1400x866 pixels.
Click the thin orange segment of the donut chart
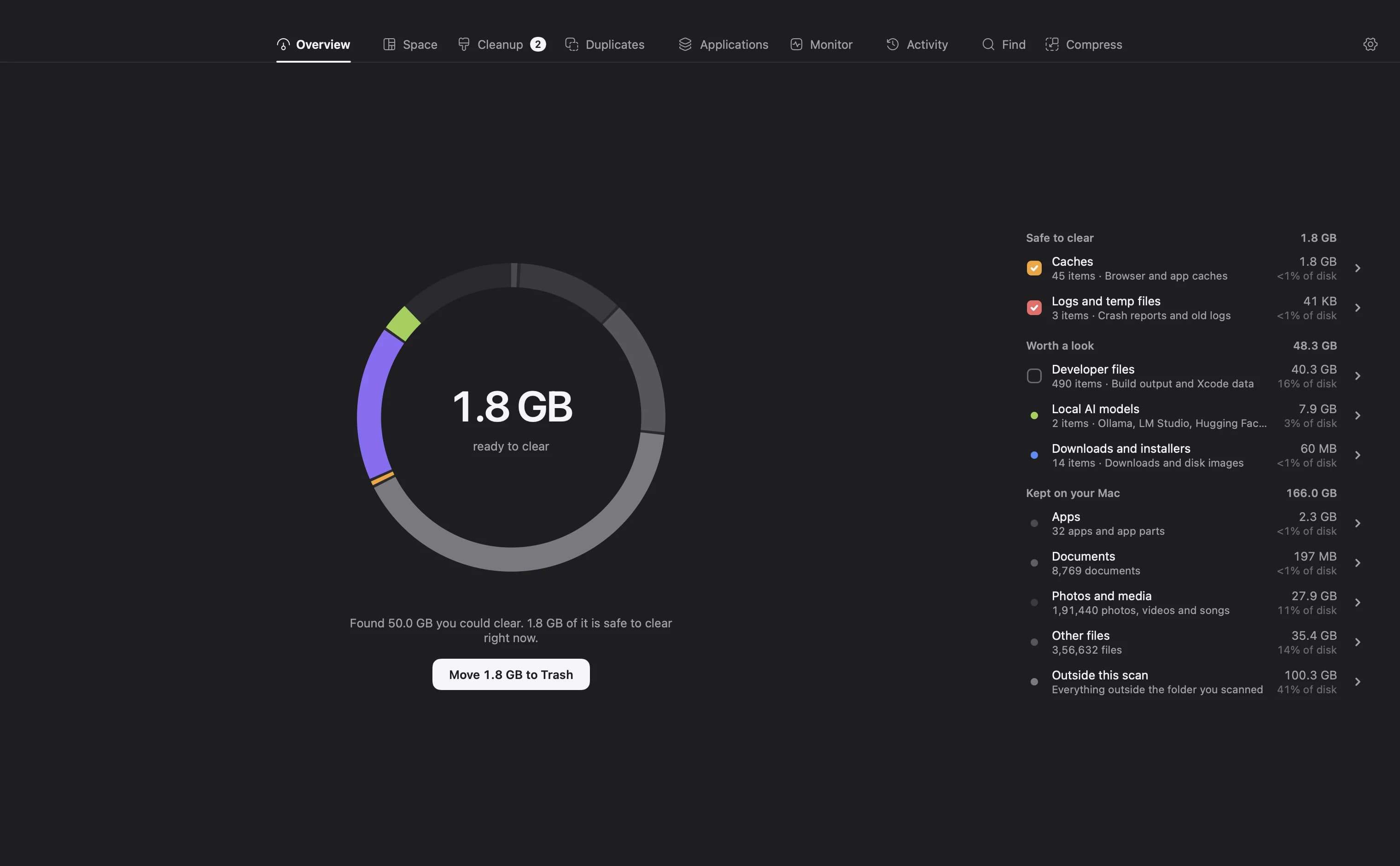click(383, 478)
